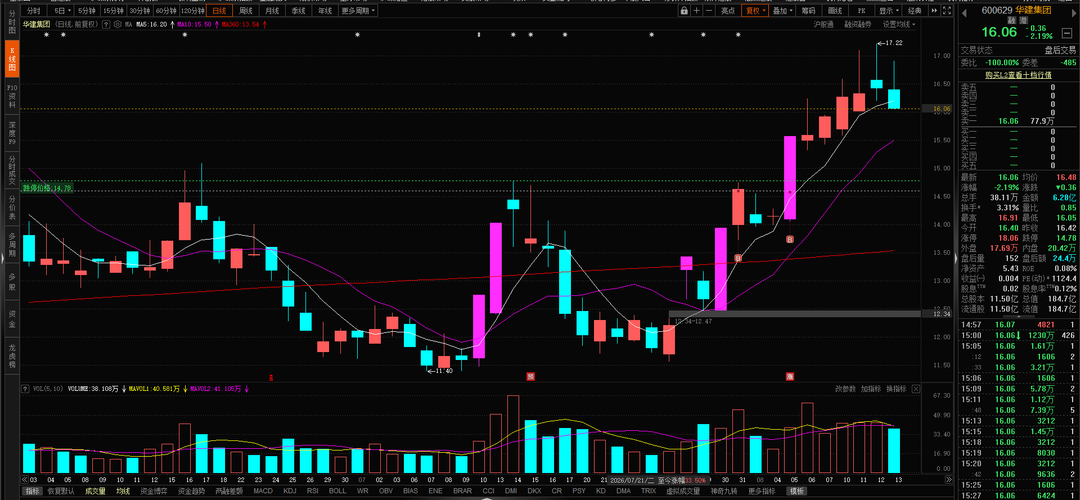Toggle 筹码 chip distribution
Image resolution: width=1080 pixels, height=500 pixels.
[810, 11]
